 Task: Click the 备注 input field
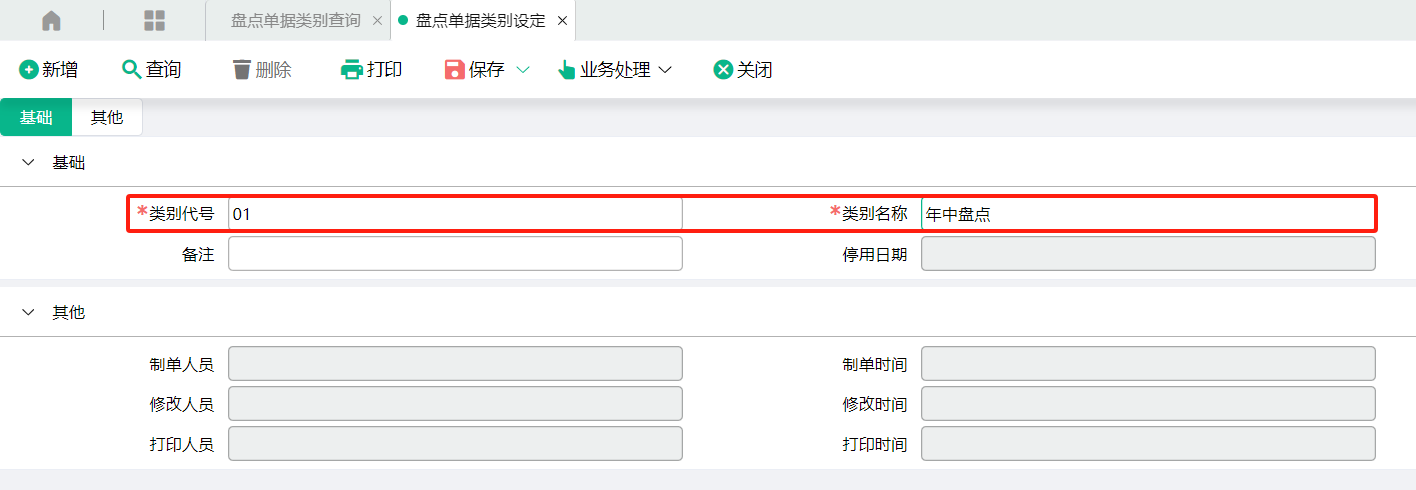[x=455, y=254]
